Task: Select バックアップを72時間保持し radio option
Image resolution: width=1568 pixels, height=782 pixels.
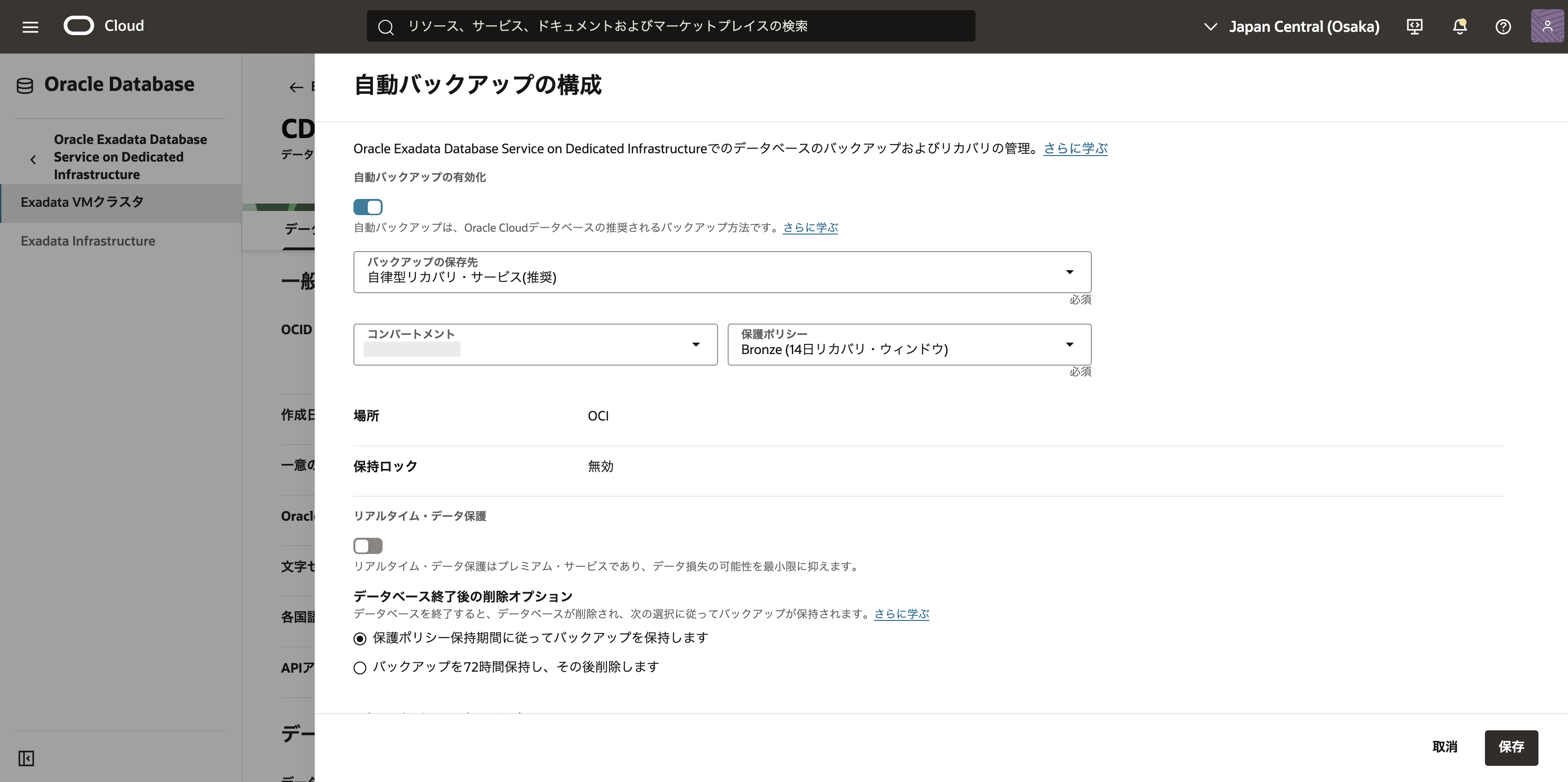Action: (x=360, y=668)
